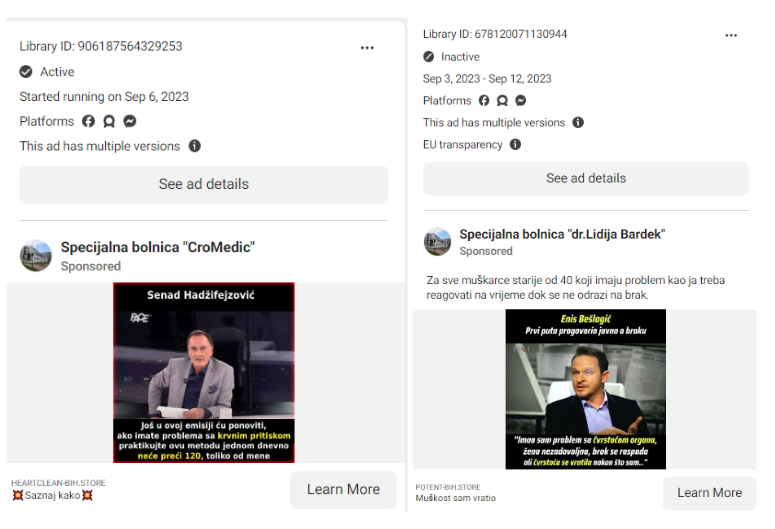The width and height of the screenshot is (775, 529).
Task: Click Learn More on the POTENT-BIH.STORE ad
Action: pos(709,493)
